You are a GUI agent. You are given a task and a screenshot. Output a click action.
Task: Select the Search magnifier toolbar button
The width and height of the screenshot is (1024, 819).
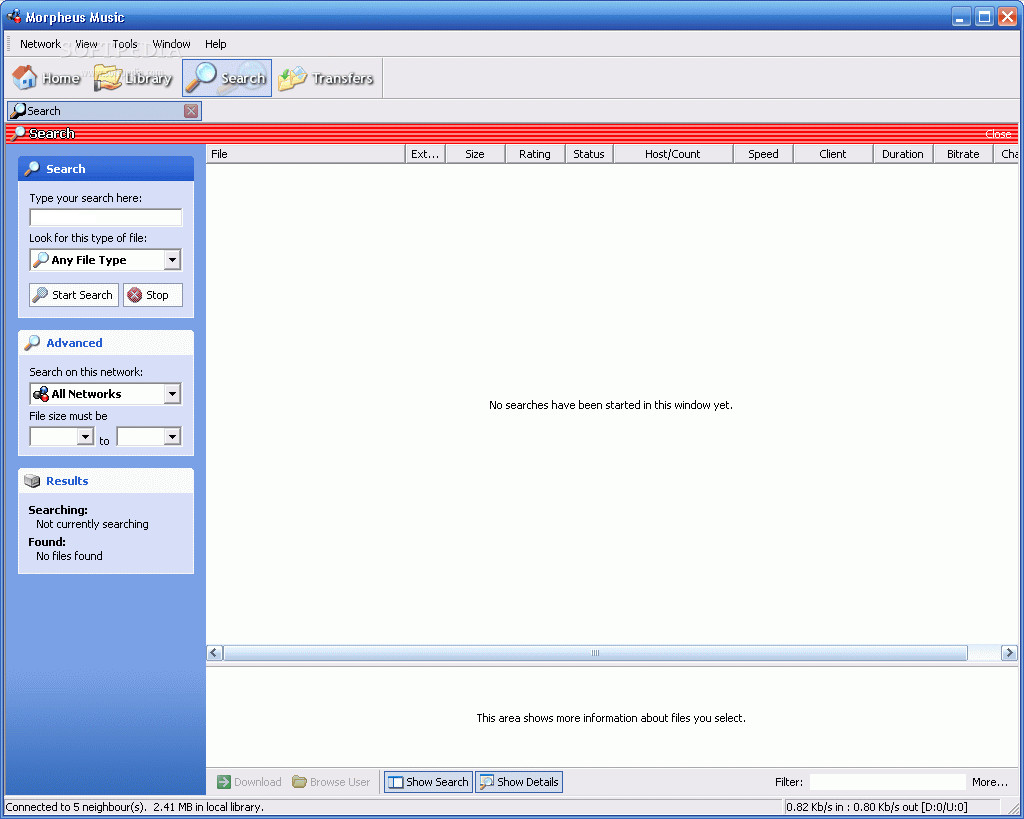tap(227, 78)
